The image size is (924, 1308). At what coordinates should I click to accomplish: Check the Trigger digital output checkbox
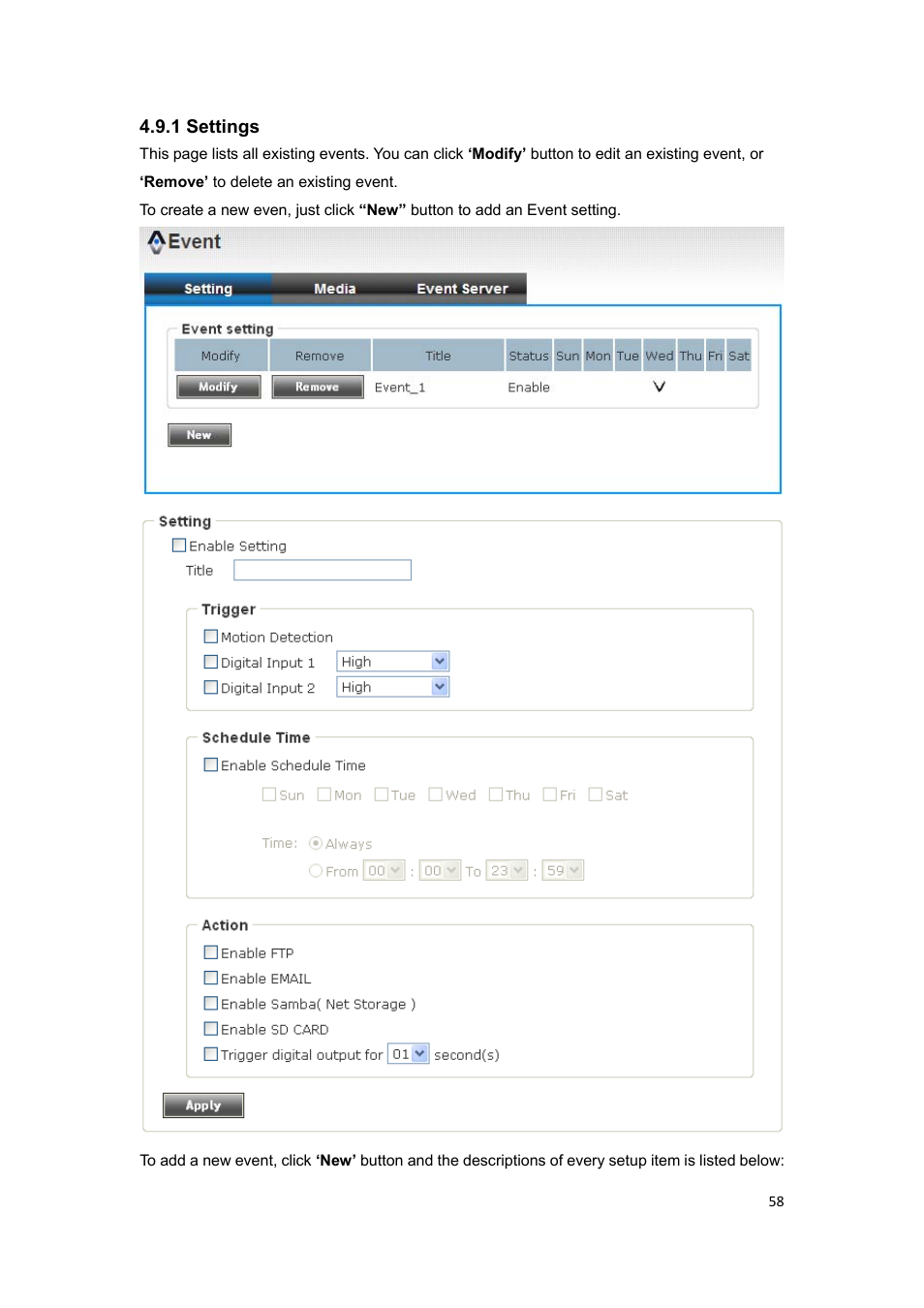click(x=211, y=1054)
